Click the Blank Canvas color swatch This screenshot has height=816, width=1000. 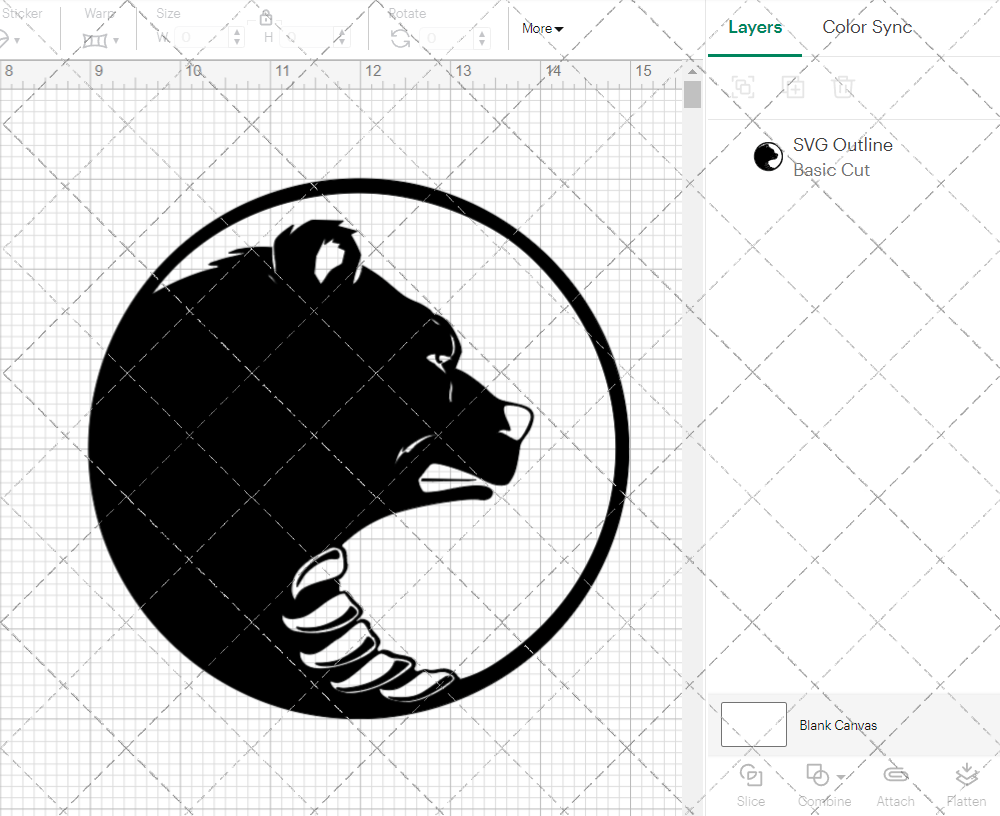(x=753, y=724)
